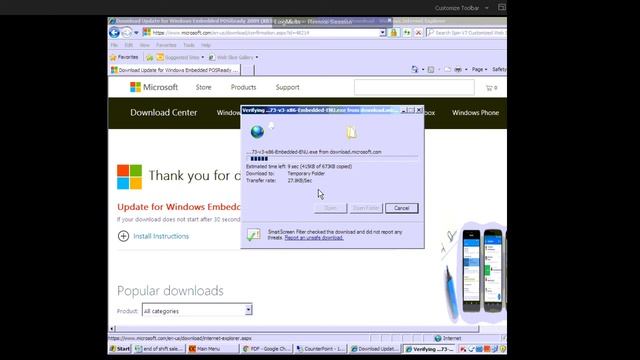Open Download Center heading link
Viewport: 640px width, 360px height.
click(164, 113)
